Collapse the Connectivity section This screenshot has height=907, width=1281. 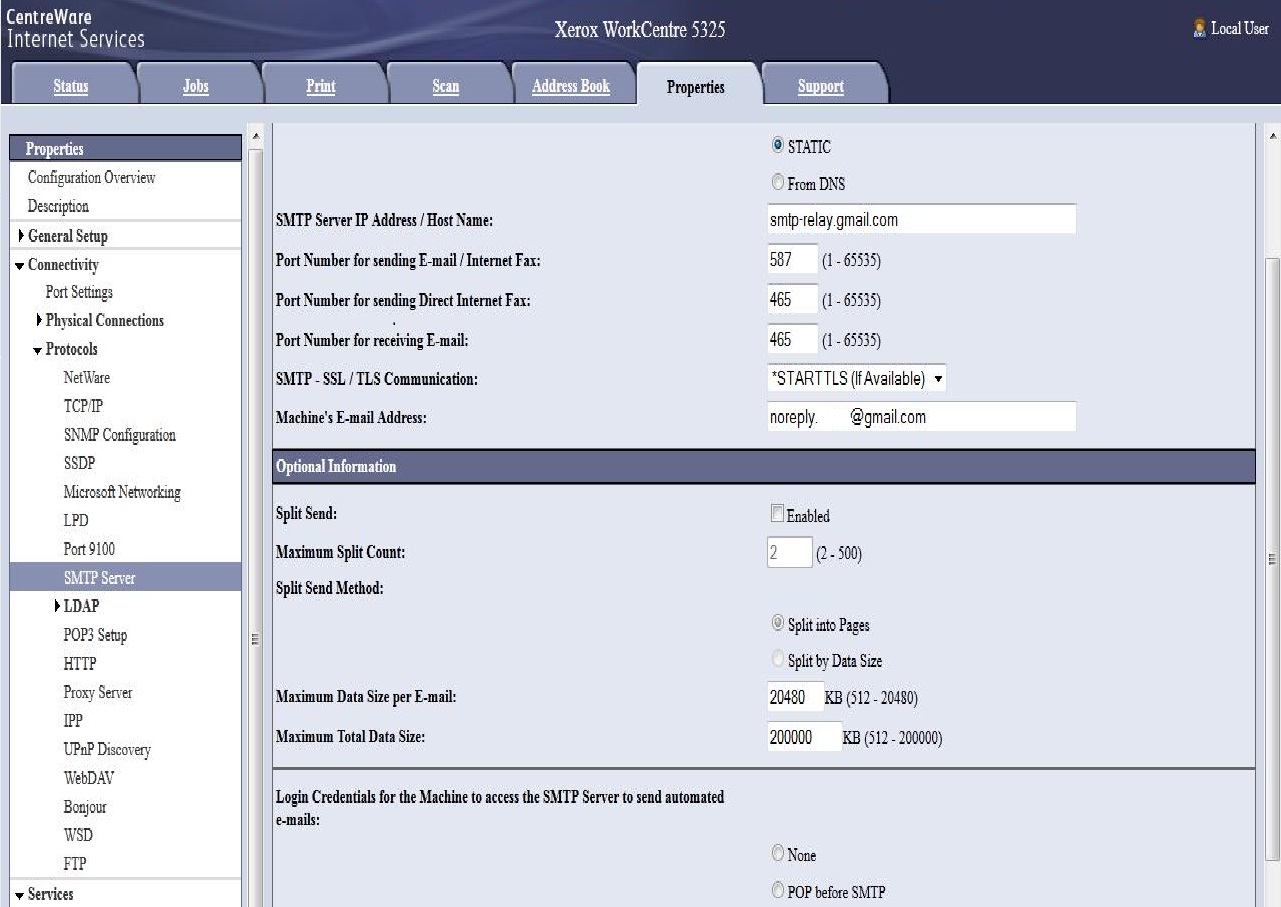tap(19, 266)
